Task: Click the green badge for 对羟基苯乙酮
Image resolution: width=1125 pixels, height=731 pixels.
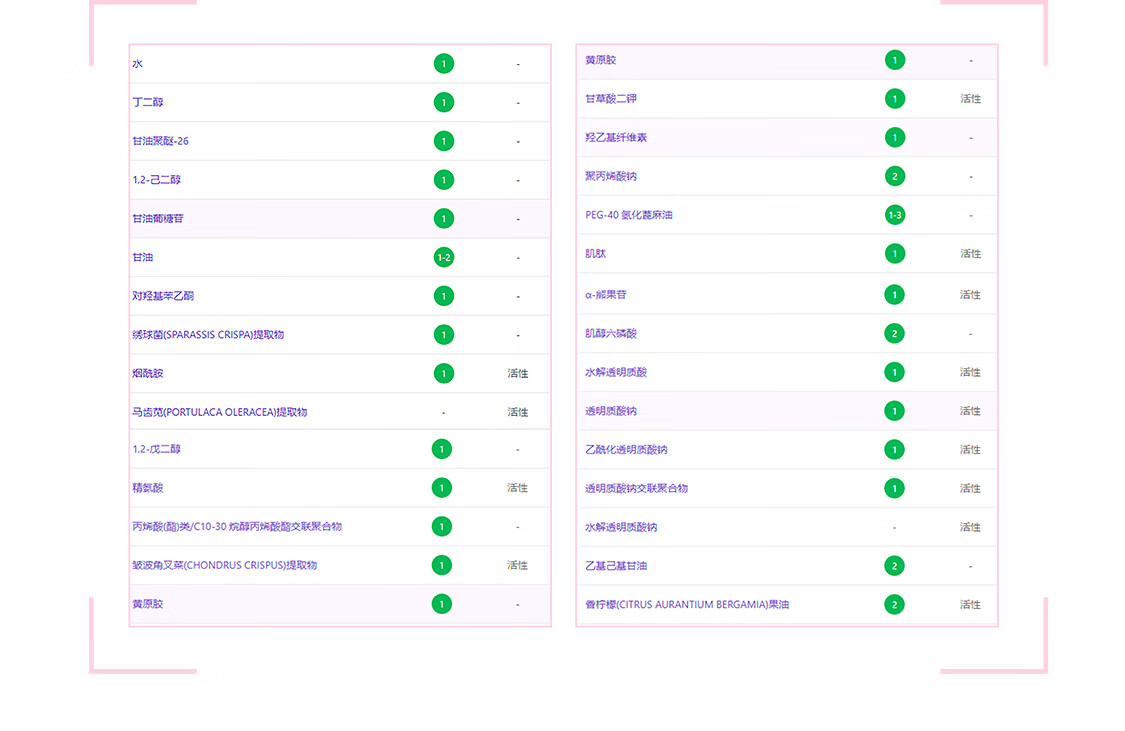Action: (443, 296)
